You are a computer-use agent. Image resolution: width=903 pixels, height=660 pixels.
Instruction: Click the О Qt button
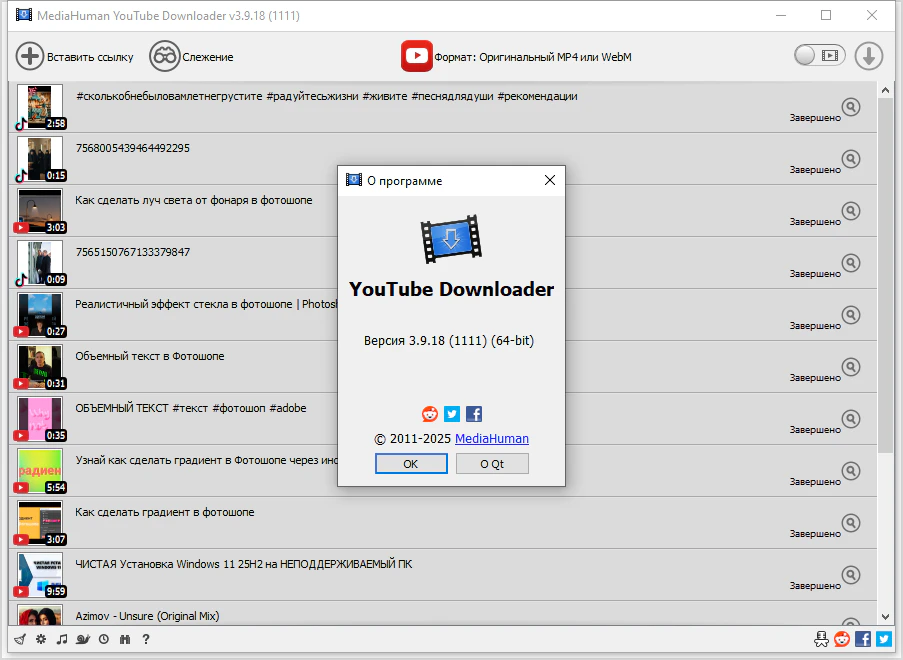click(492, 464)
